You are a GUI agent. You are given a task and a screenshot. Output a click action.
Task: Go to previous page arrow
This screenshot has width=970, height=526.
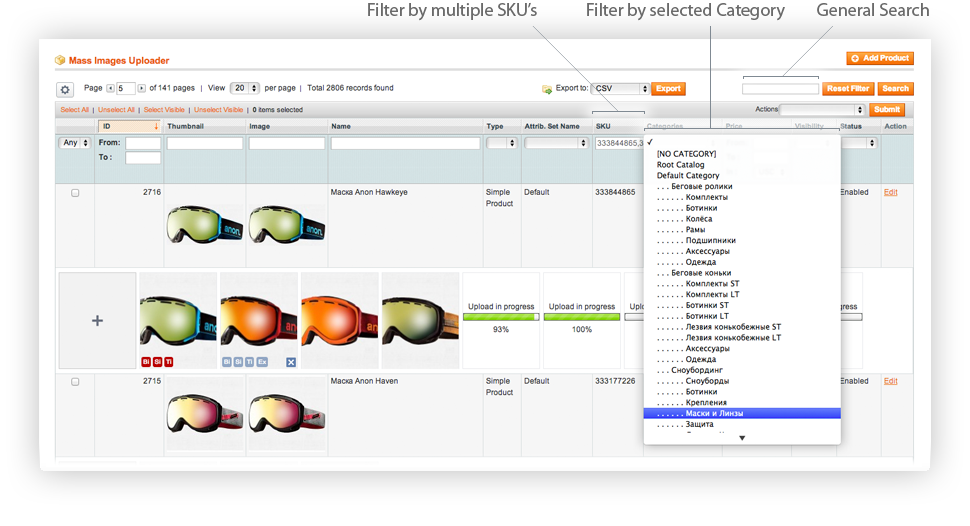(x=110, y=88)
